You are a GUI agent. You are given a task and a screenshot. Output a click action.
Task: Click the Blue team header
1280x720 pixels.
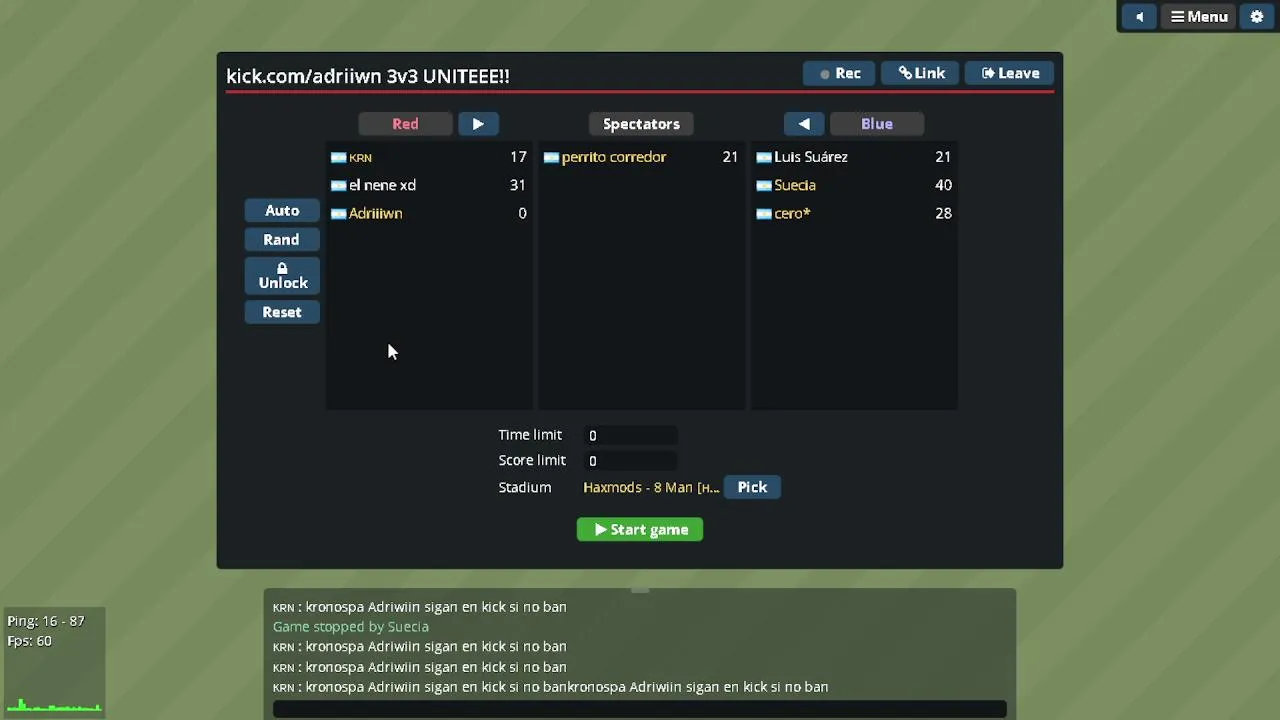[x=877, y=124]
